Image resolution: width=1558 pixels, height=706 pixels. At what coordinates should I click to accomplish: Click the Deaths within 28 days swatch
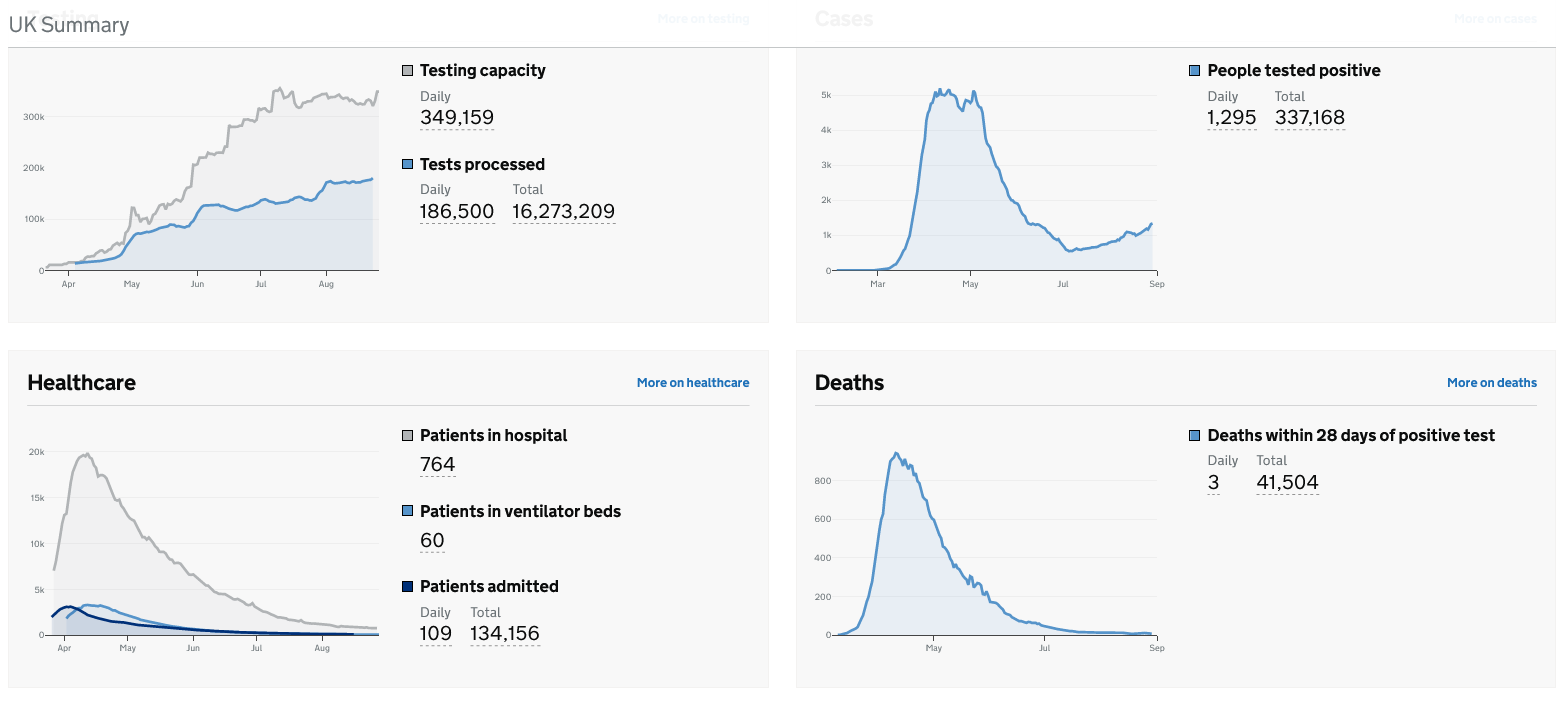click(x=1195, y=436)
